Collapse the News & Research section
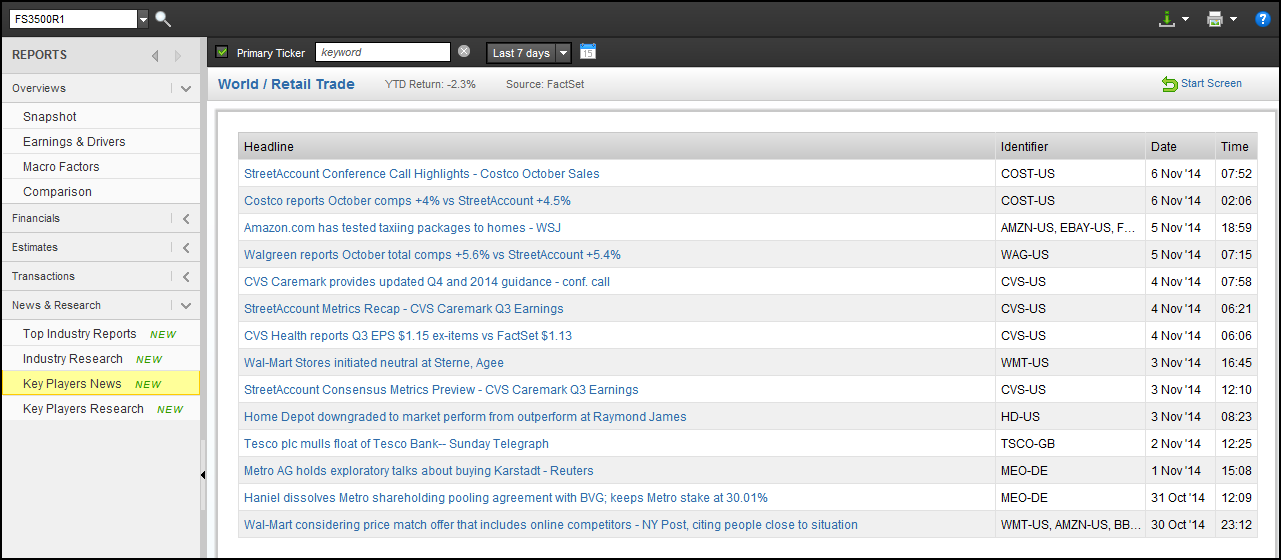Screen dimensions: 1281x560 185,306
